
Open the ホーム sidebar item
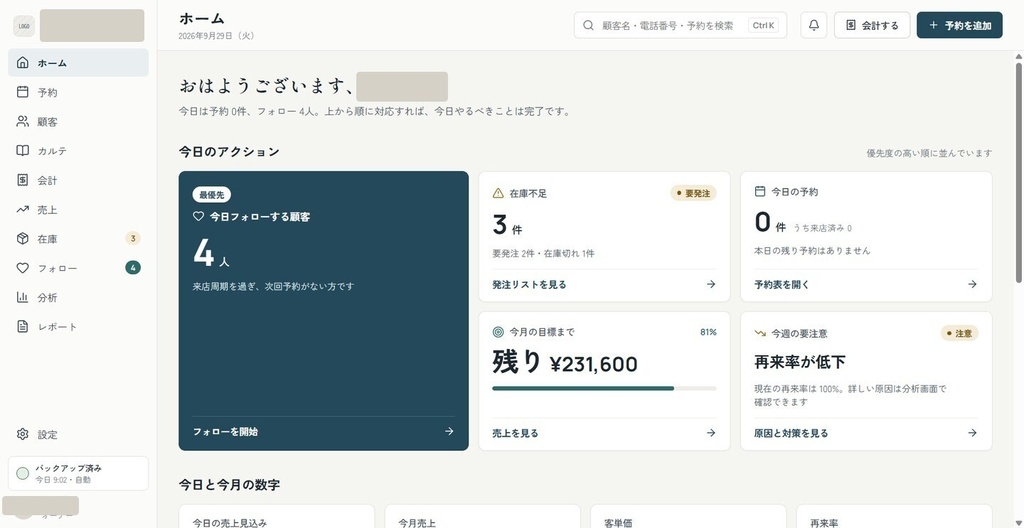pyautogui.click(x=78, y=63)
